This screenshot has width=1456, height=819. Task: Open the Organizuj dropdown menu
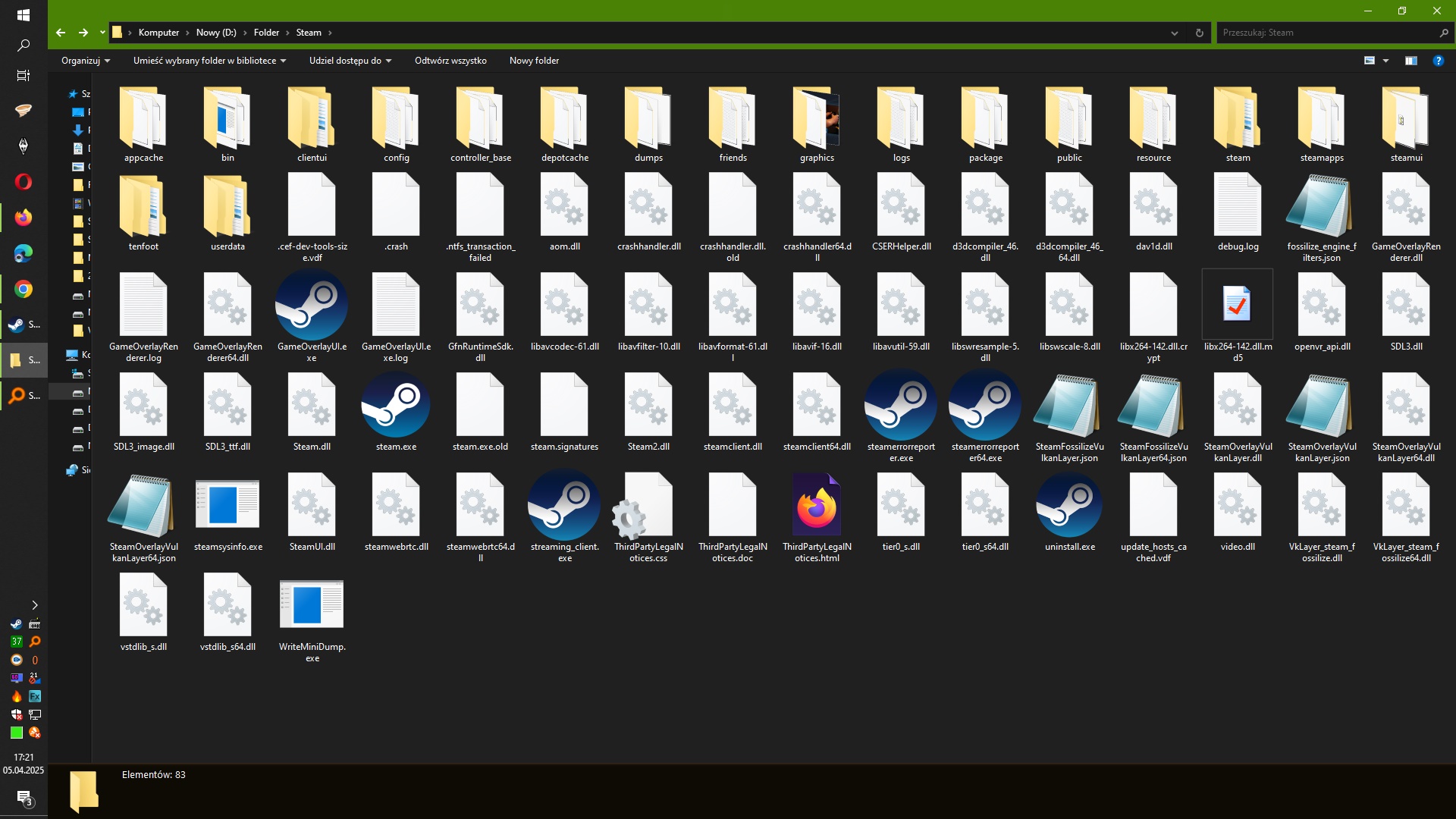click(x=85, y=61)
